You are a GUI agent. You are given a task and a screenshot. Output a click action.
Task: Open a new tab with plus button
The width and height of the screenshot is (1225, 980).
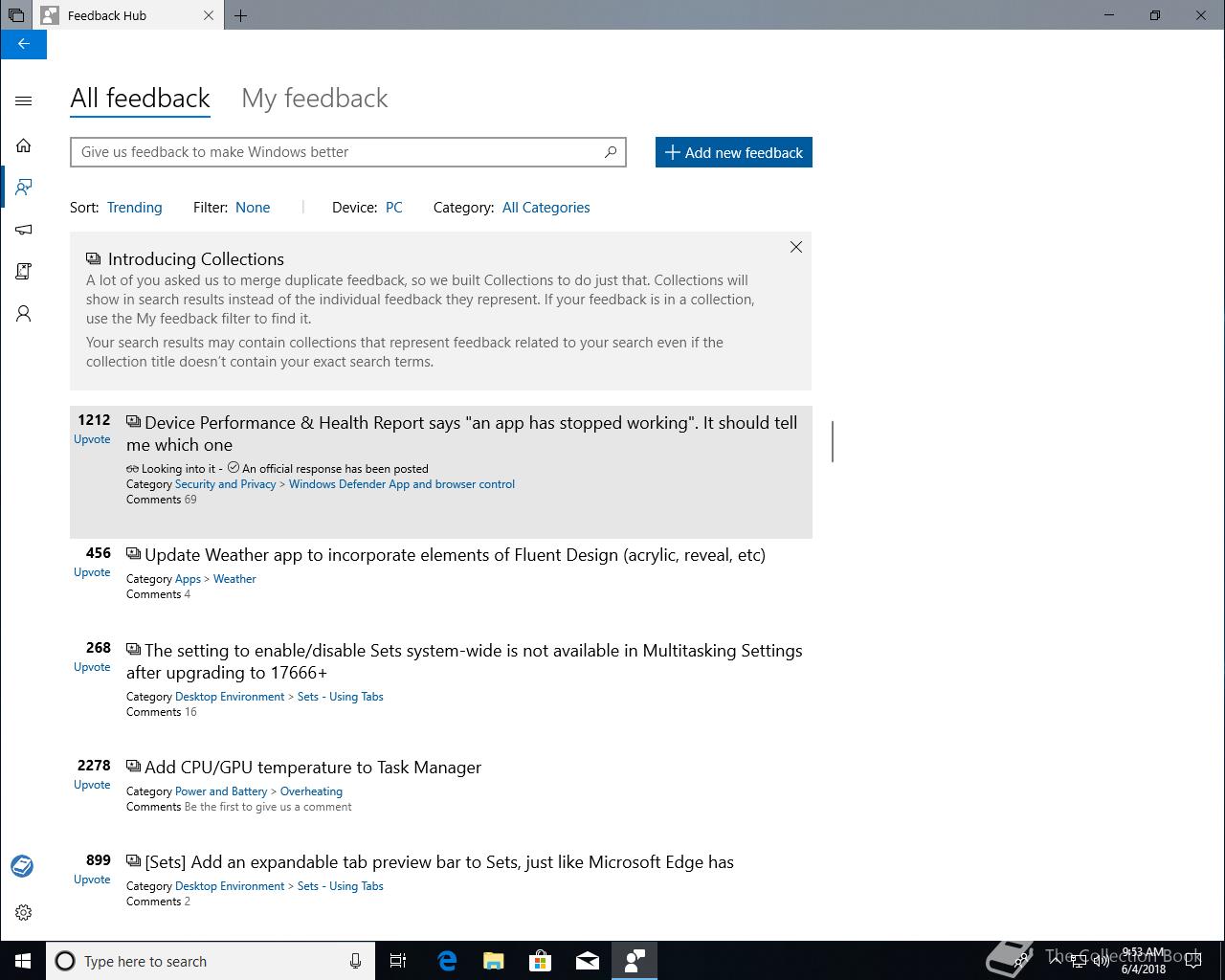click(240, 15)
